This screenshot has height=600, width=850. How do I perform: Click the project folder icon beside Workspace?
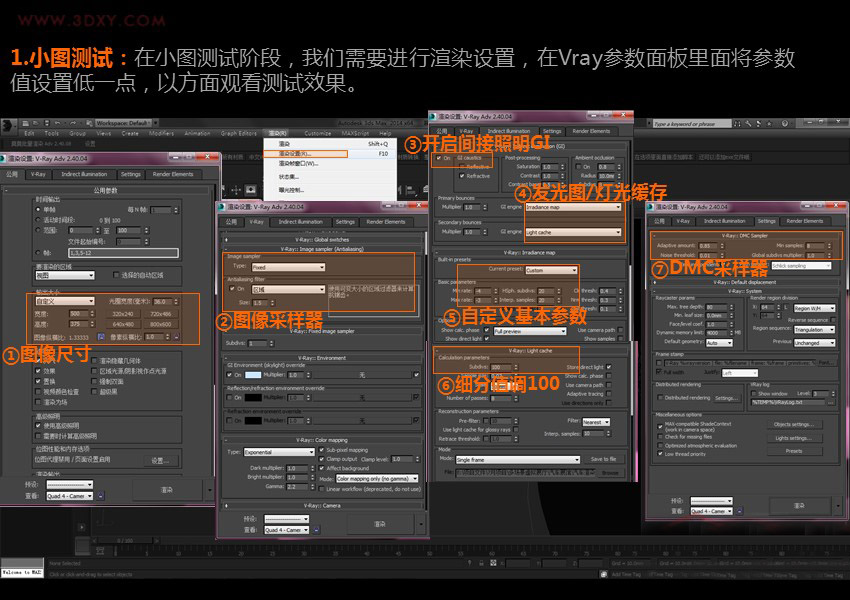88,124
